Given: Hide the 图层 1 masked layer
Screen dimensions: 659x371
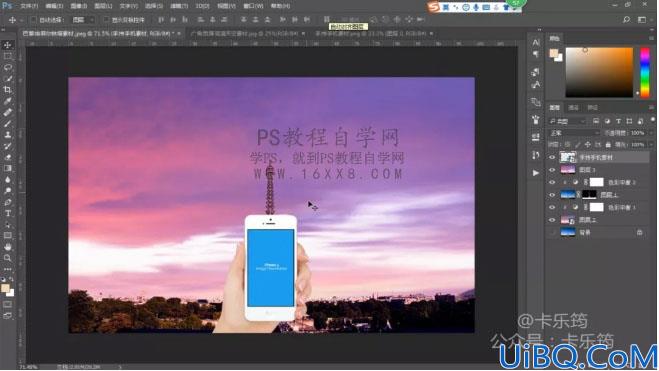Looking at the screenshot, I should 552,195.
